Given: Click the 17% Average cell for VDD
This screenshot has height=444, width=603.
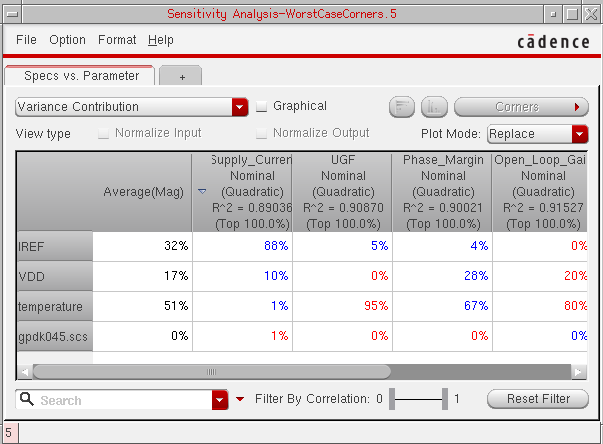Looking at the screenshot, I should (x=143, y=276).
